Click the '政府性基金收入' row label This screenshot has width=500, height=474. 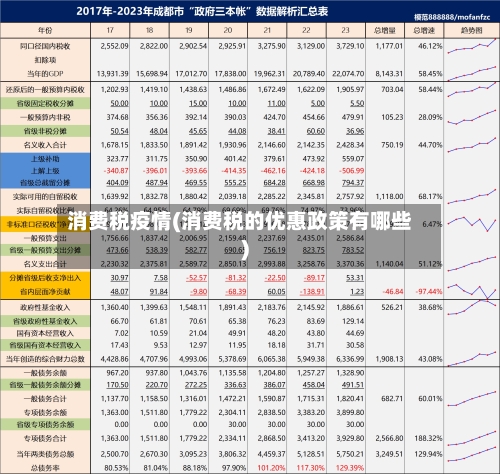(x=45, y=307)
